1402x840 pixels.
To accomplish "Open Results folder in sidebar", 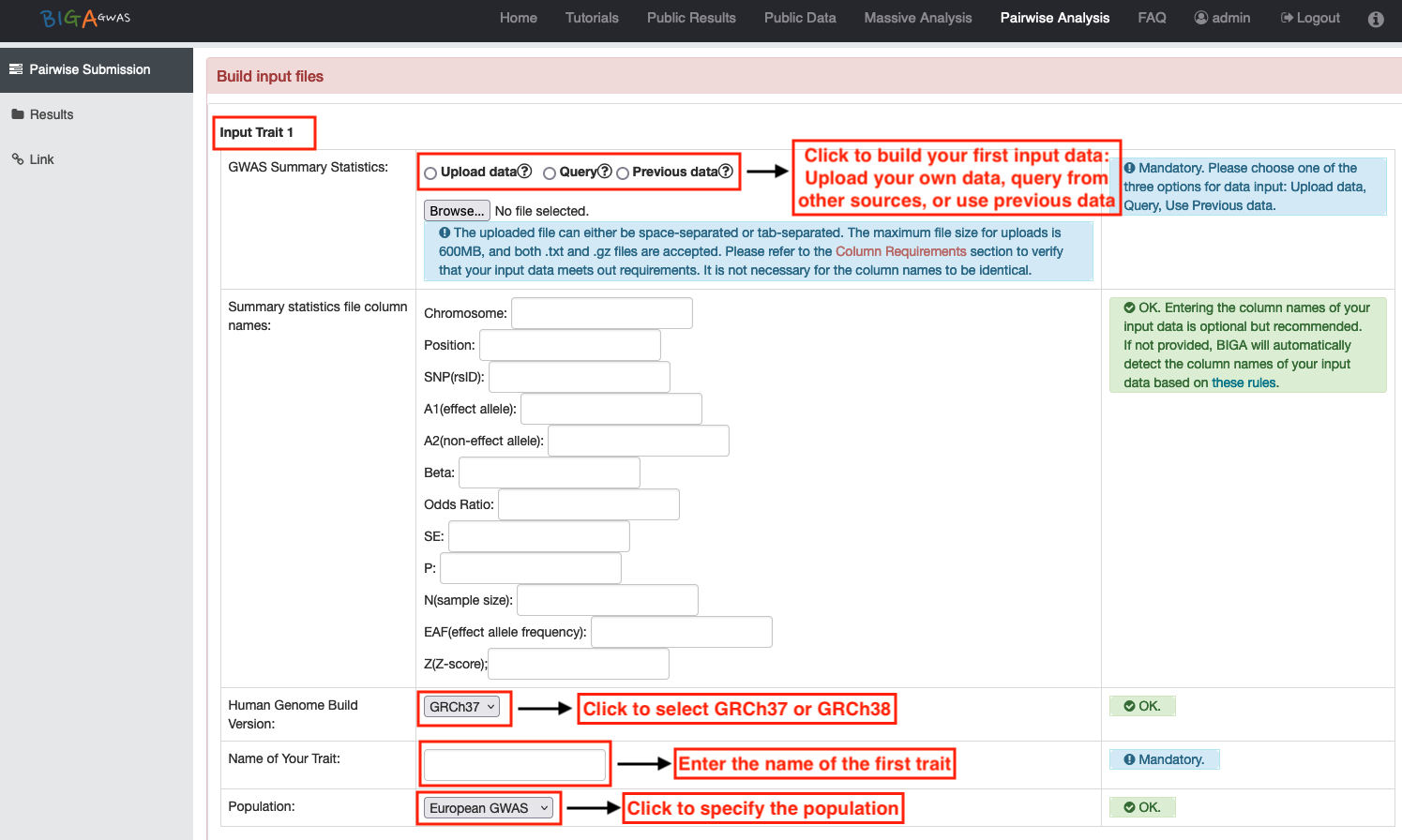I will coord(52,114).
